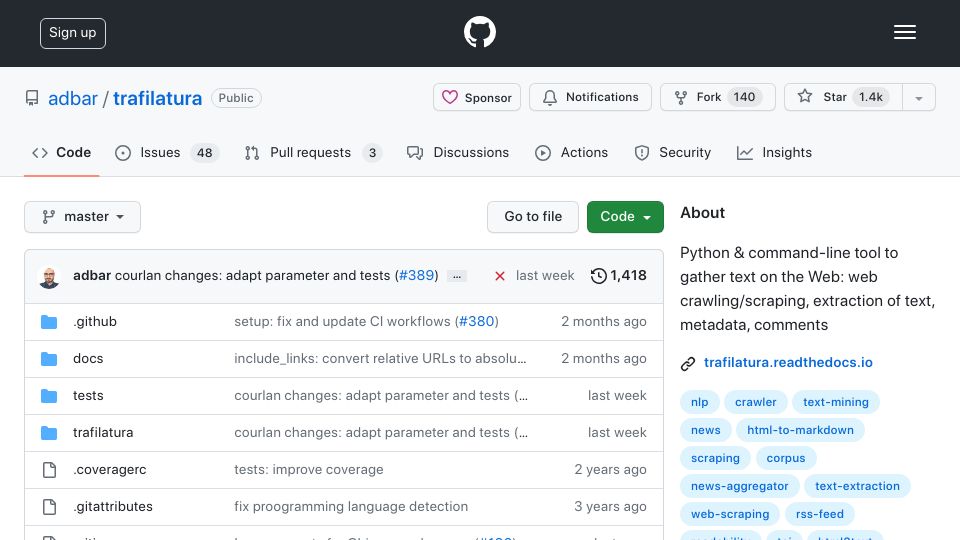The image size is (960, 540).
Task: Open the Security tab
Action: (672, 152)
